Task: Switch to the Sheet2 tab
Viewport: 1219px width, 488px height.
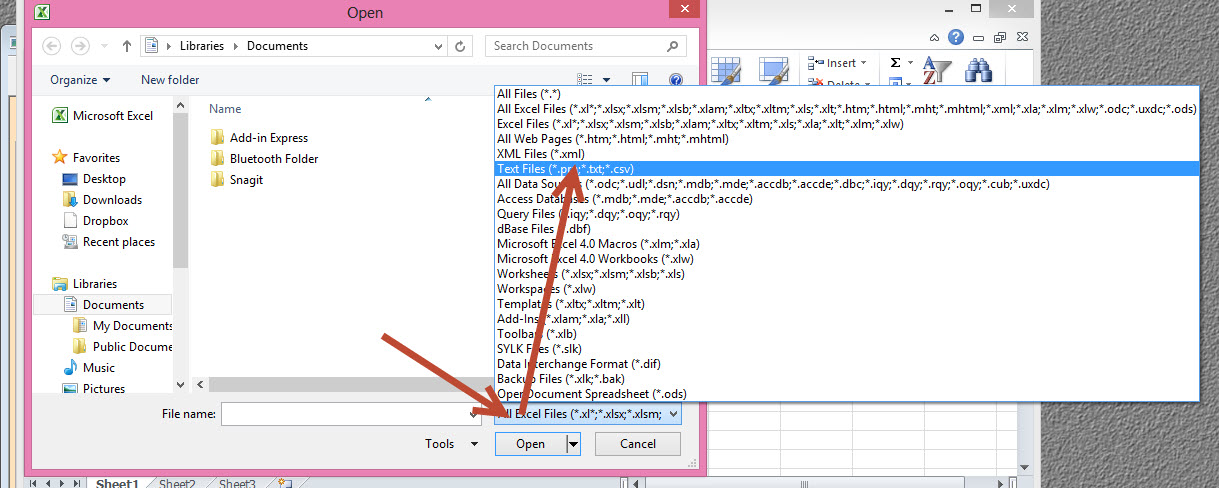Action: tap(176, 484)
